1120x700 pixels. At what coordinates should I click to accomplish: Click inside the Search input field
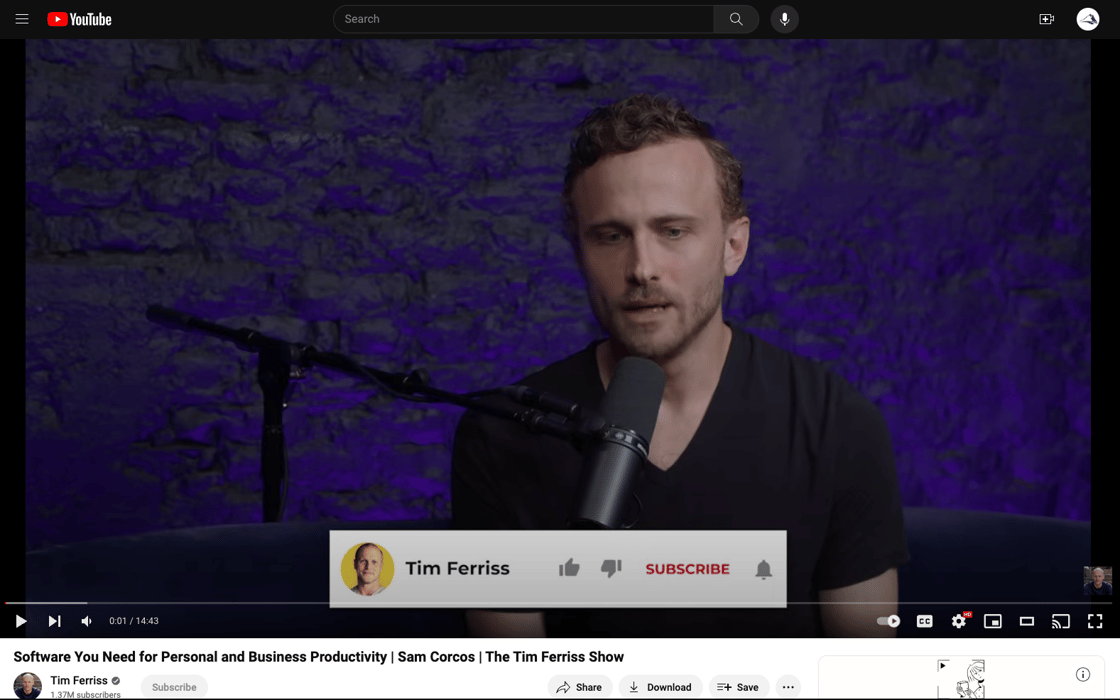pos(523,19)
